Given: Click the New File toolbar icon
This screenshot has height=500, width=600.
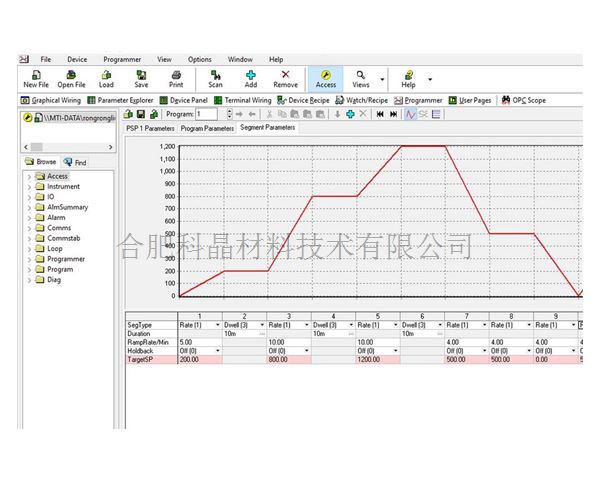Looking at the screenshot, I should 35,75.
